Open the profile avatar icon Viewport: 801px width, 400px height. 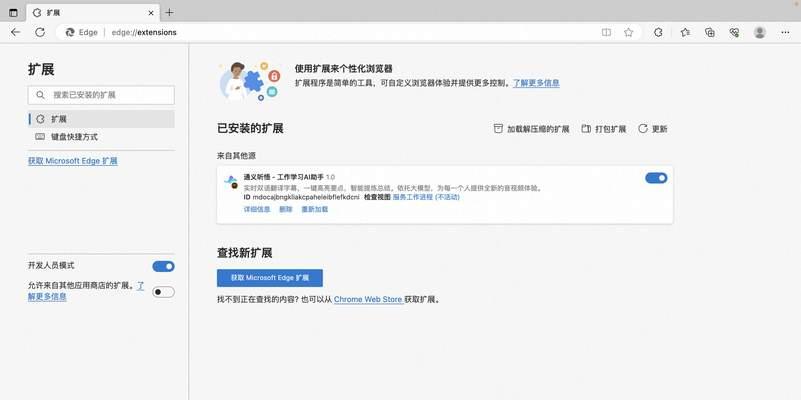[x=760, y=32]
